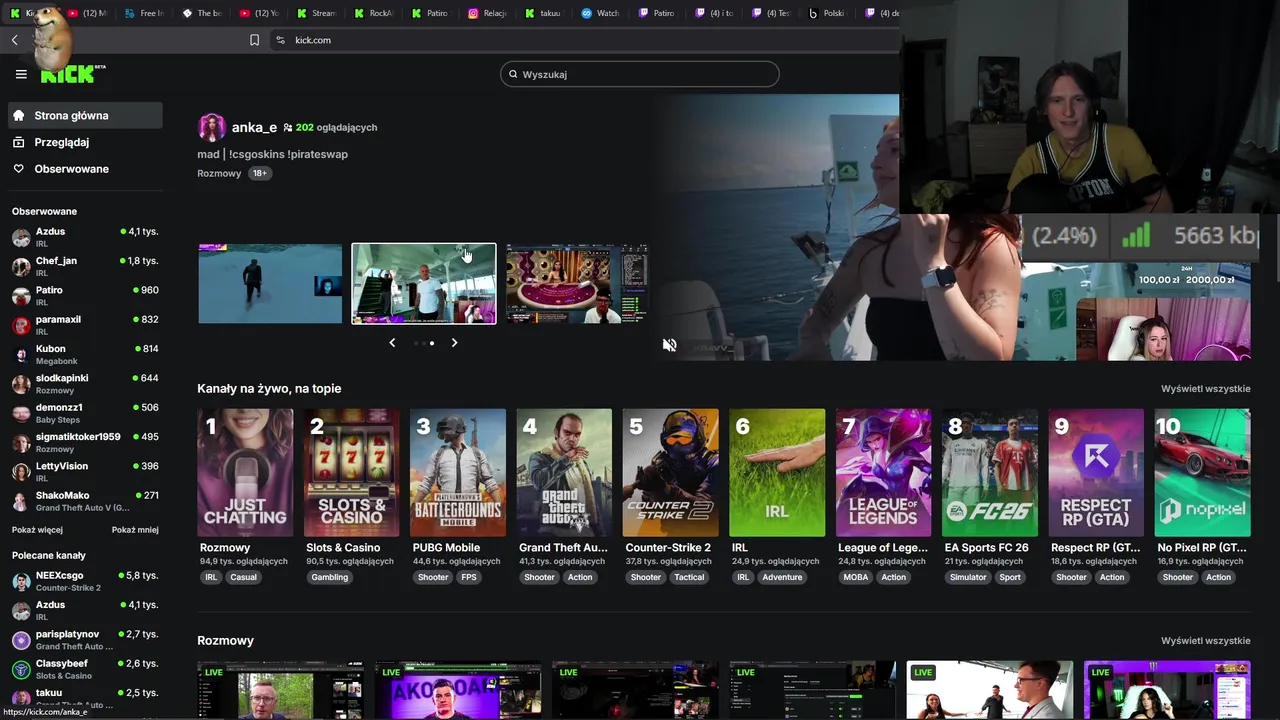Viewport: 1280px width, 720px height.
Task: Open Grand Theft Auto category card
Action: point(564,472)
